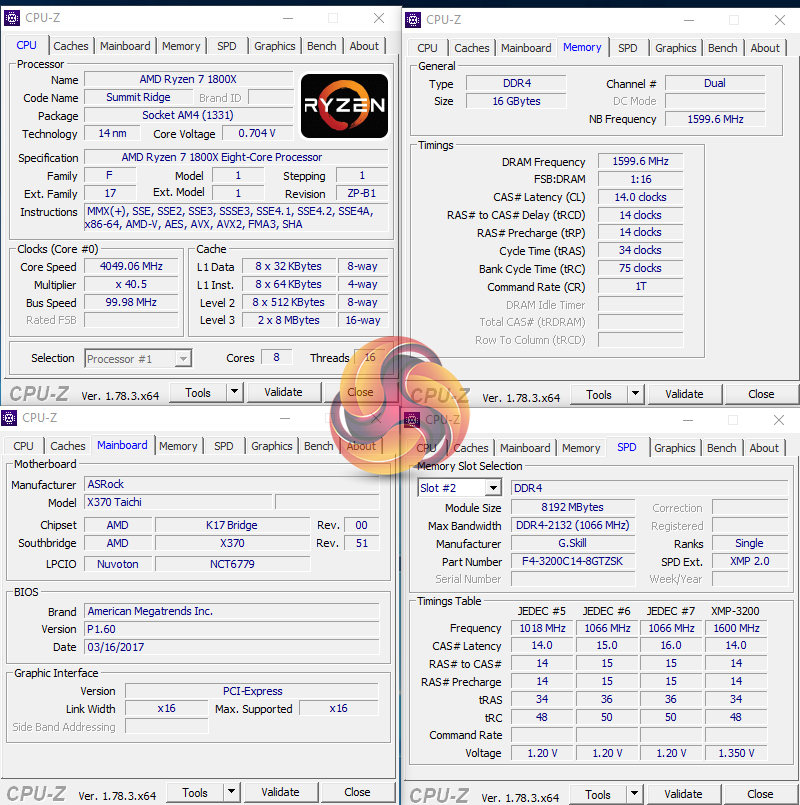Click the Part Number field F4-3200C14-8GTZSK
The image size is (800, 805).
click(x=572, y=561)
